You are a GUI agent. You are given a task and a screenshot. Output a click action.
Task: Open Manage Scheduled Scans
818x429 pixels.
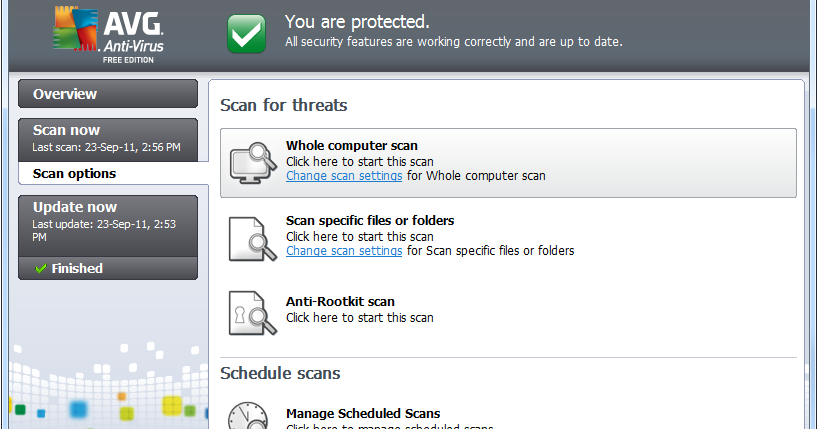(x=363, y=413)
